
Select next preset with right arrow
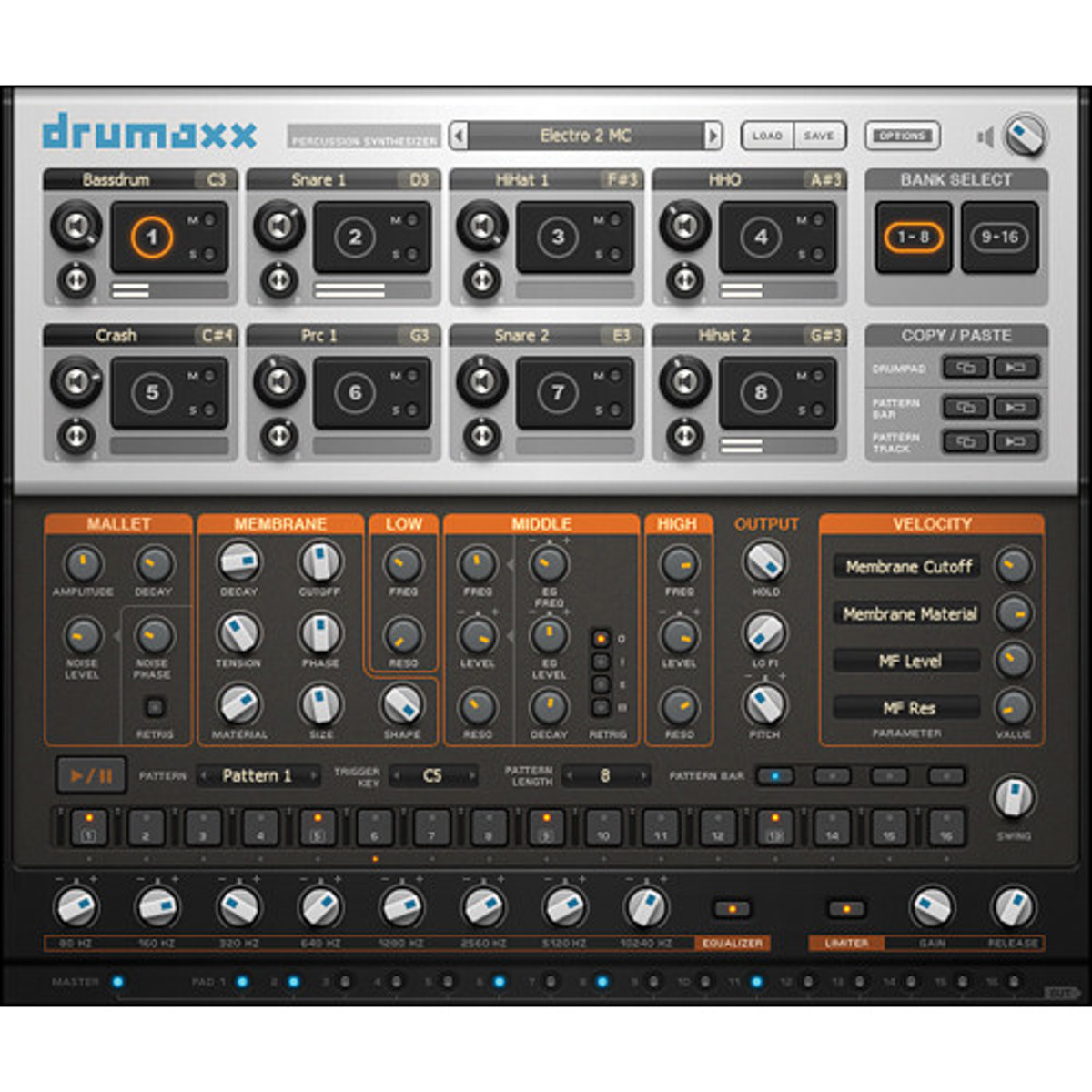coord(713,136)
